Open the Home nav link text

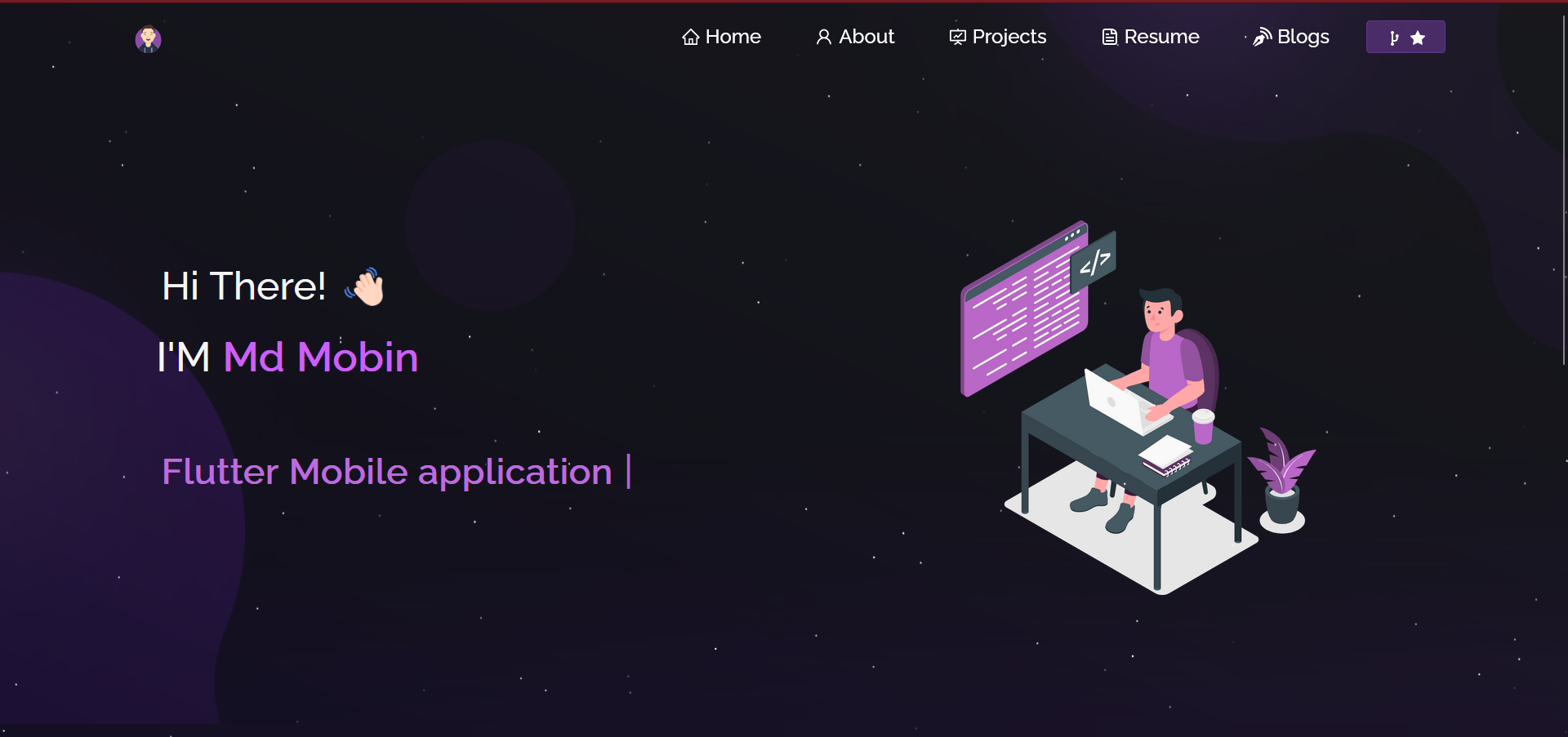tap(733, 37)
